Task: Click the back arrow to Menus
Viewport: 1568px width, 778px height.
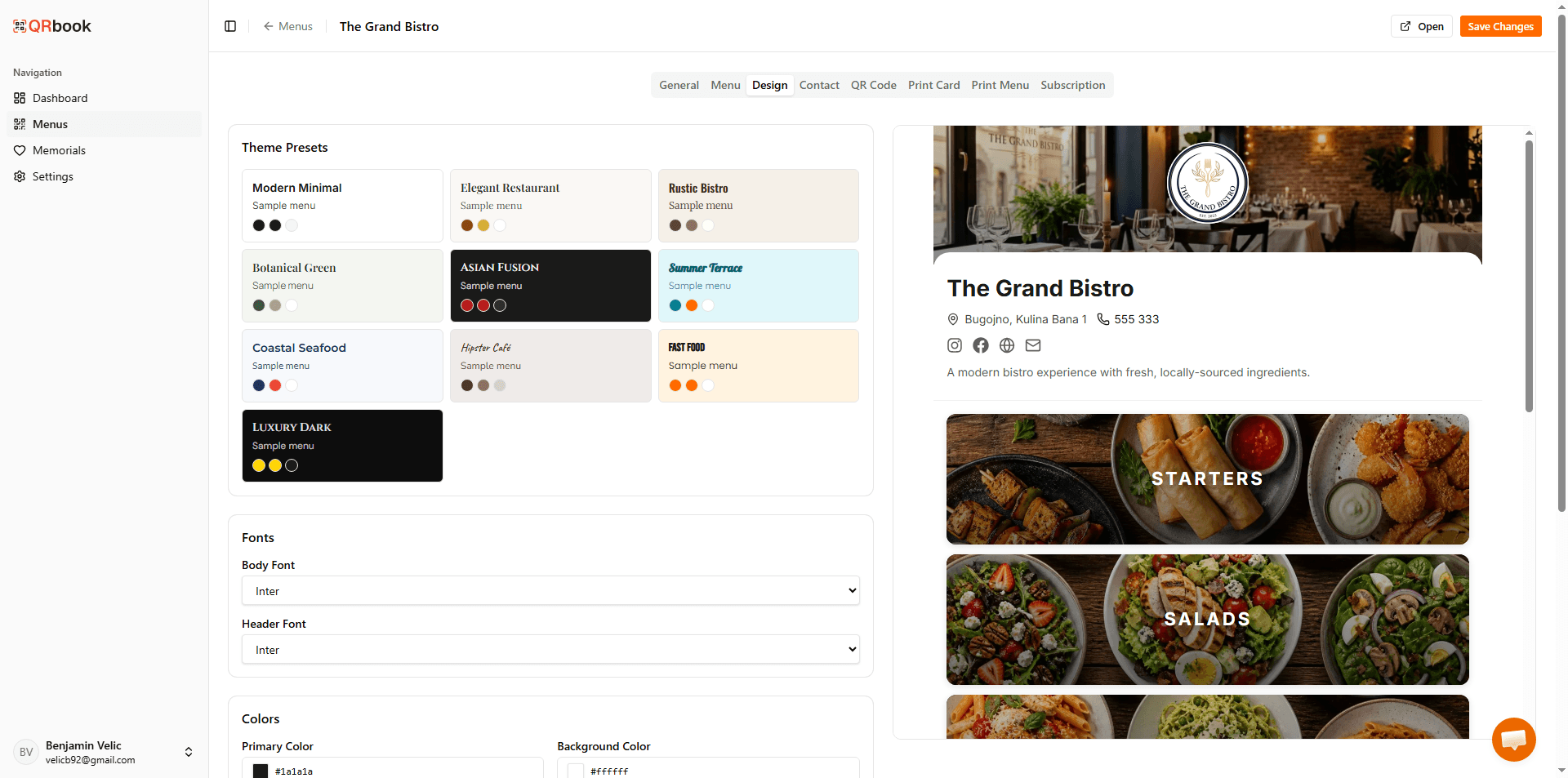Action: (268, 26)
